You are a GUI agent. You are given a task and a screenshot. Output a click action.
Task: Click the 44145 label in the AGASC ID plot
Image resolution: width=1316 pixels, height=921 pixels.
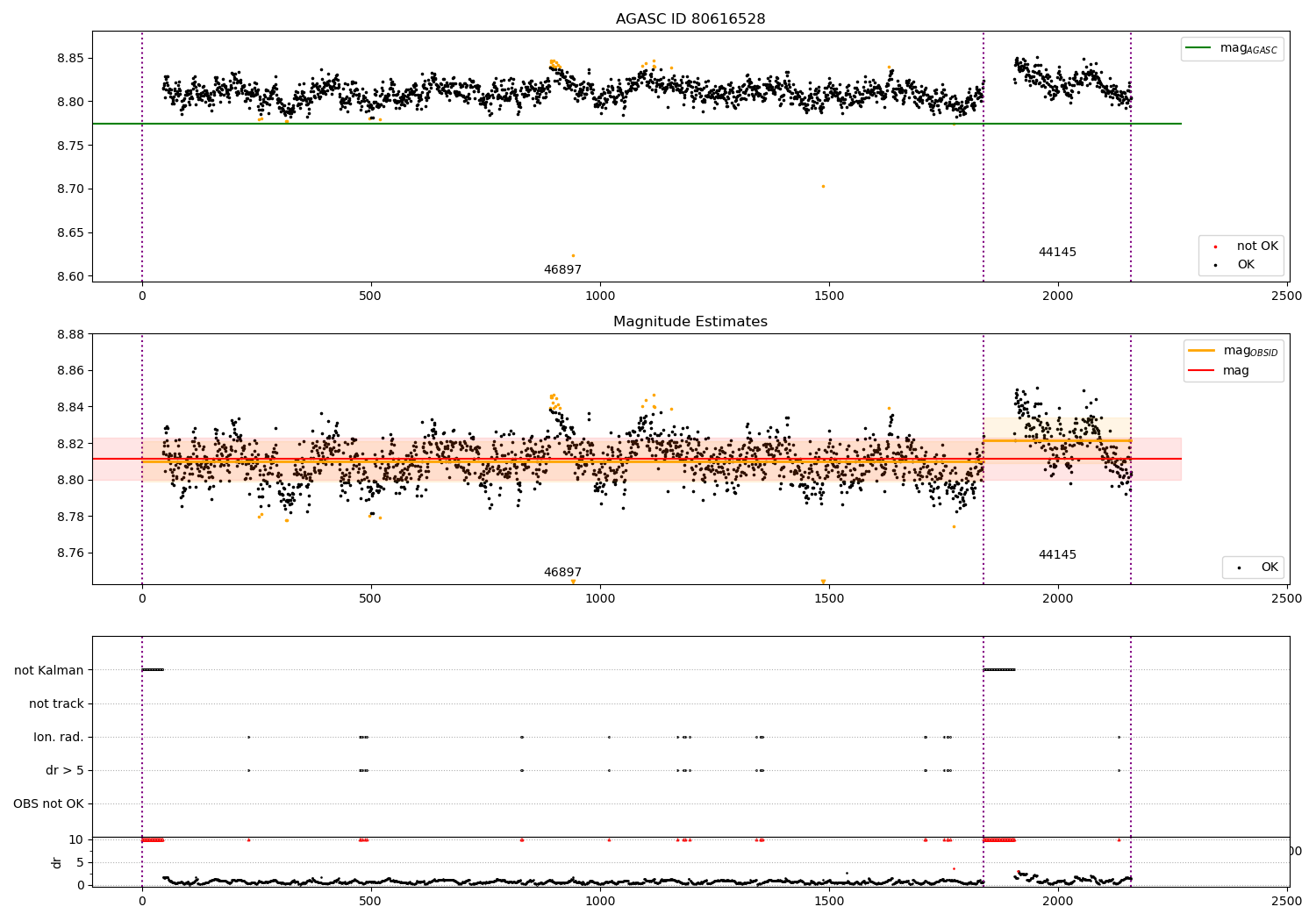[1057, 252]
